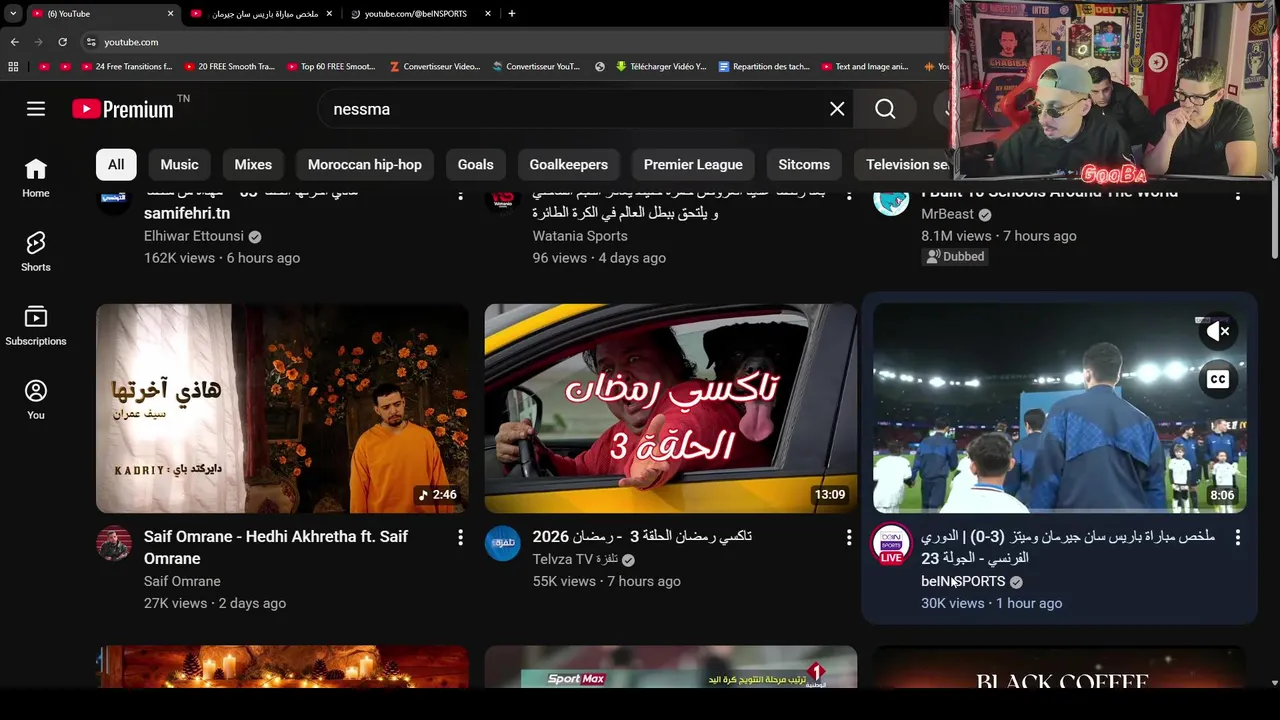Image resolution: width=1280 pixels, height=720 pixels.
Task: Open the bookmarks apps grid icon
Action: [13, 67]
